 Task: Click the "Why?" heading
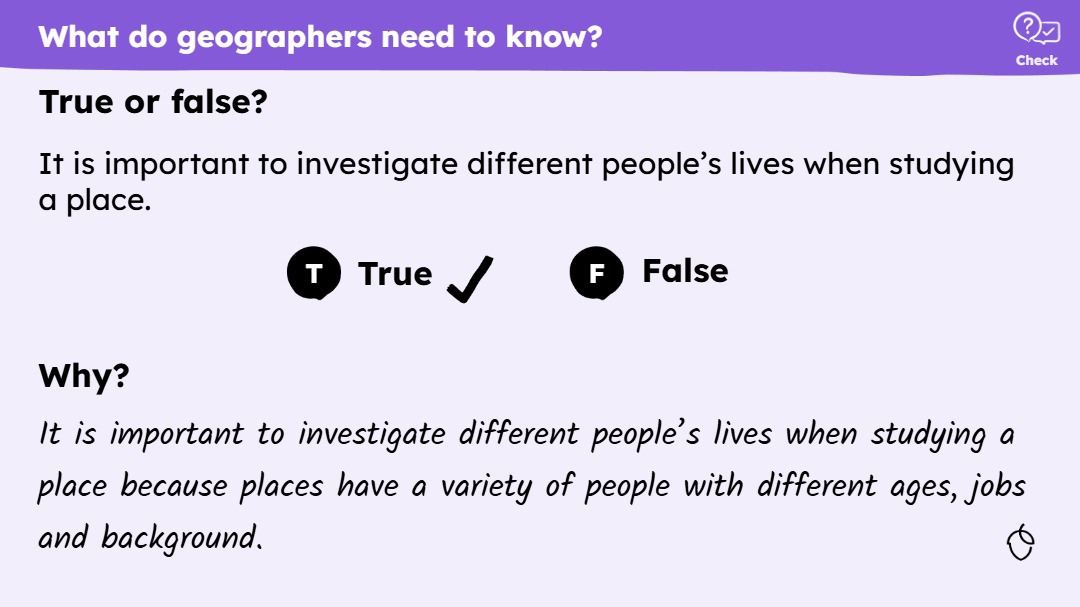[84, 377]
